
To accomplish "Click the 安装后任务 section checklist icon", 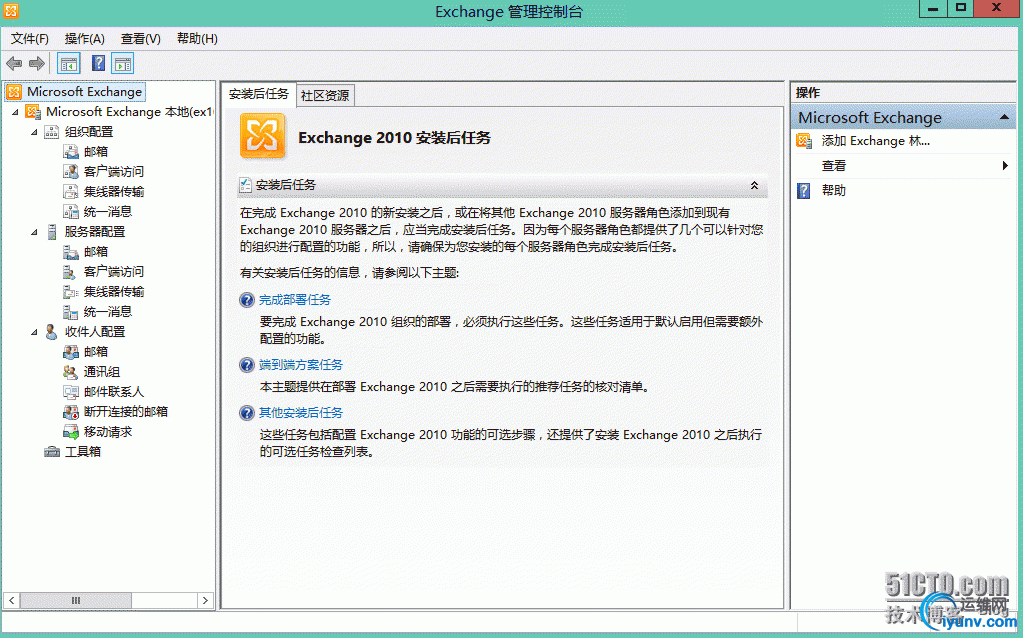I will tap(245, 185).
